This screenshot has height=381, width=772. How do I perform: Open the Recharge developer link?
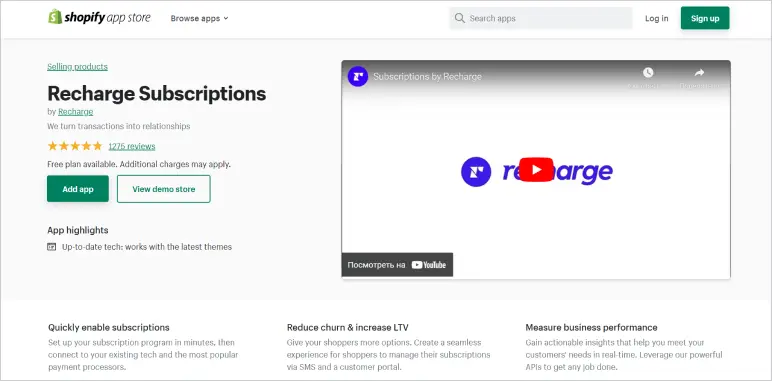point(75,112)
